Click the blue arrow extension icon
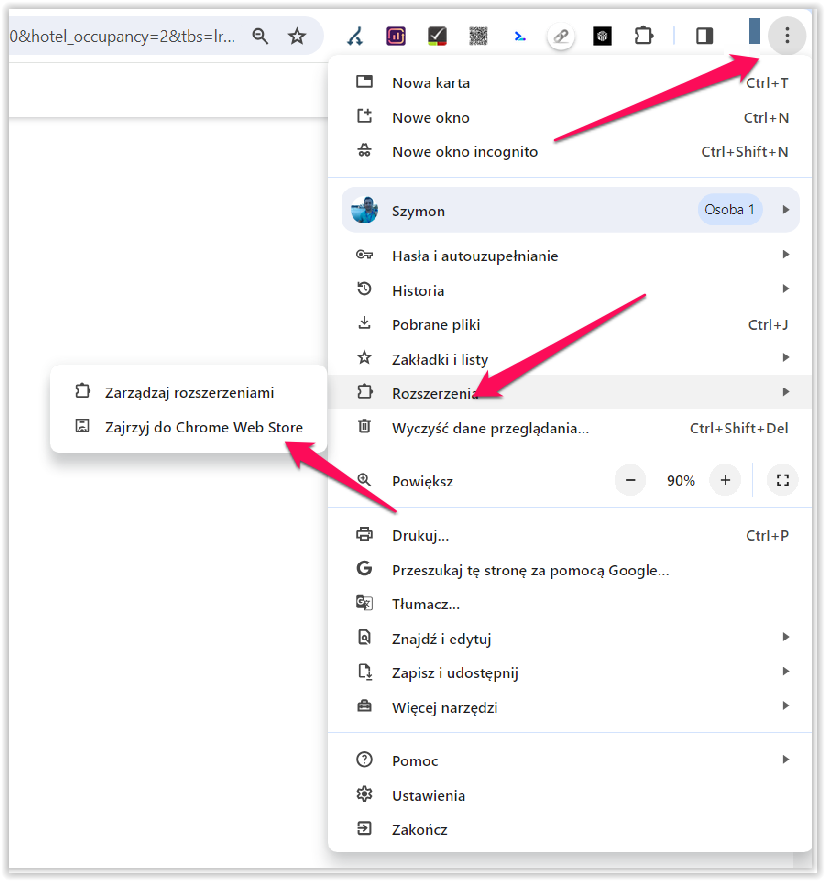 click(x=520, y=37)
